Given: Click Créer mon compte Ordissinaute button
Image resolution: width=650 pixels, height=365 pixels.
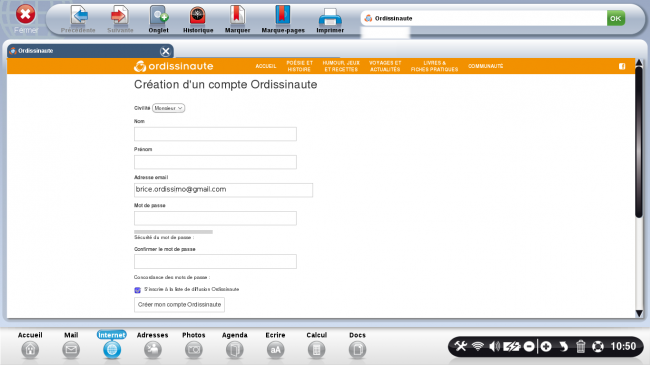Looking at the screenshot, I should tap(179, 305).
